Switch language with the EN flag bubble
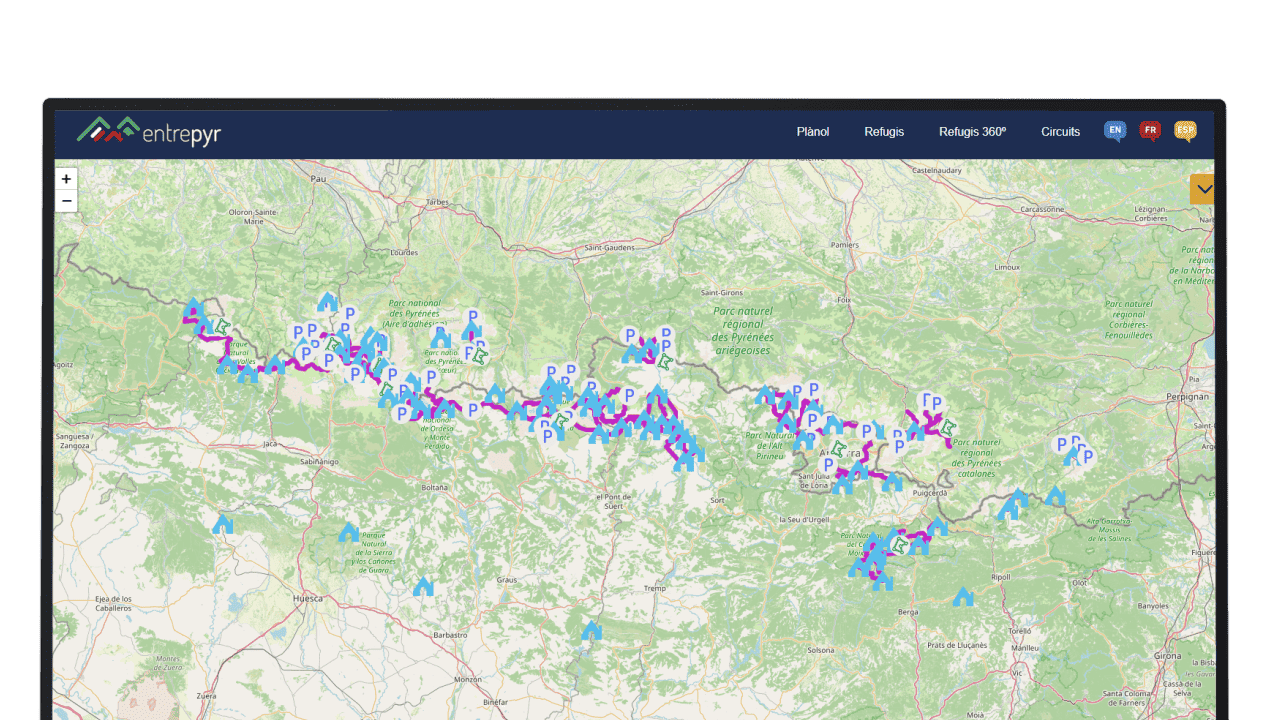 point(1115,131)
